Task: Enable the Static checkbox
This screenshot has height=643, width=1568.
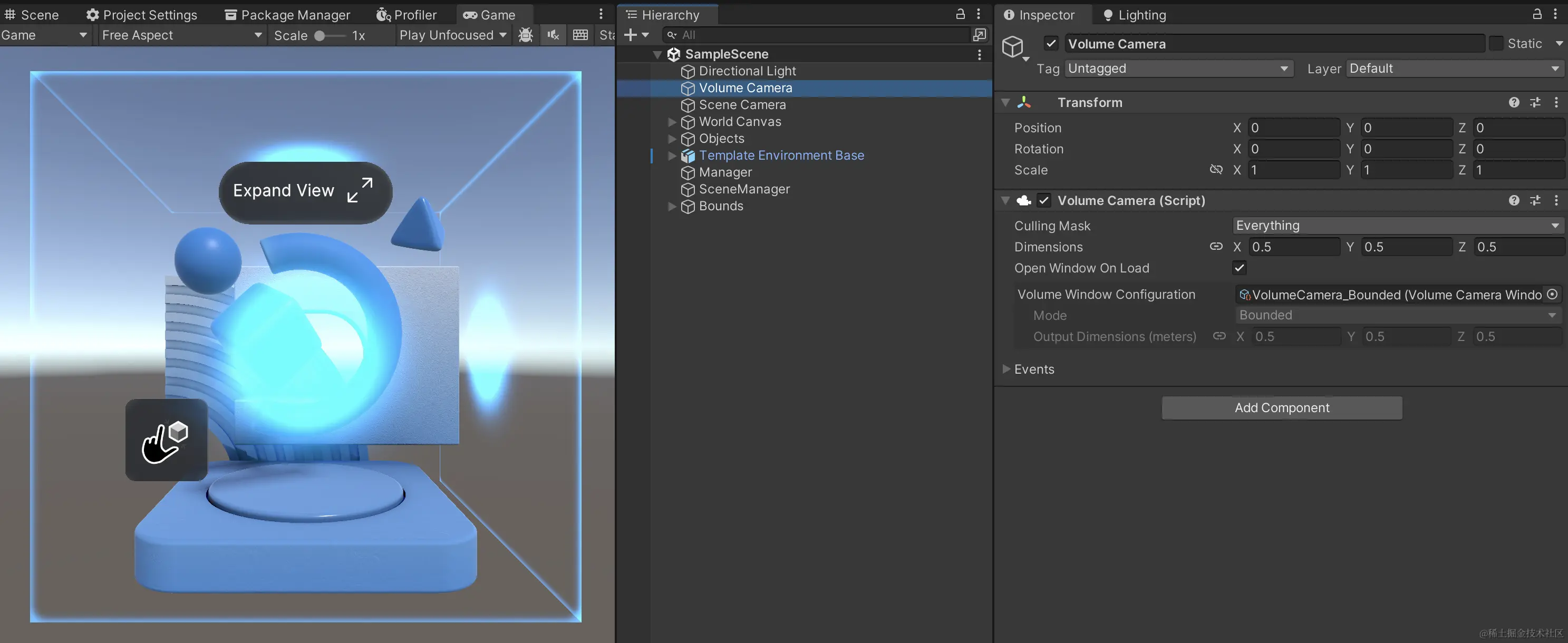Action: click(x=1496, y=43)
